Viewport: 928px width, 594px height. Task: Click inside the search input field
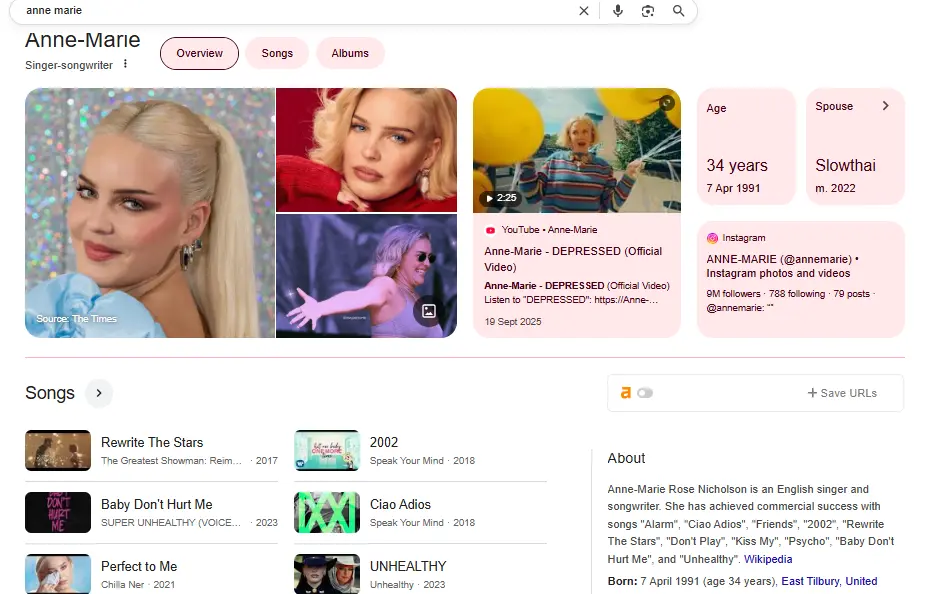click(x=300, y=11)
